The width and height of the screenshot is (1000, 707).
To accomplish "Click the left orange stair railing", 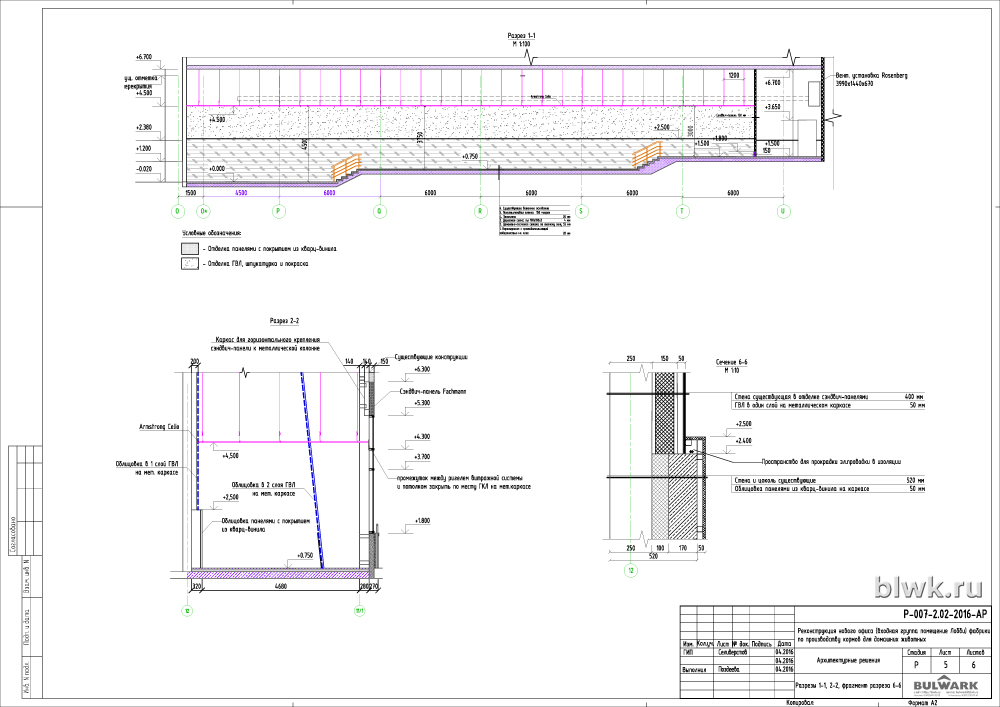I will click(x=346, y=168).
